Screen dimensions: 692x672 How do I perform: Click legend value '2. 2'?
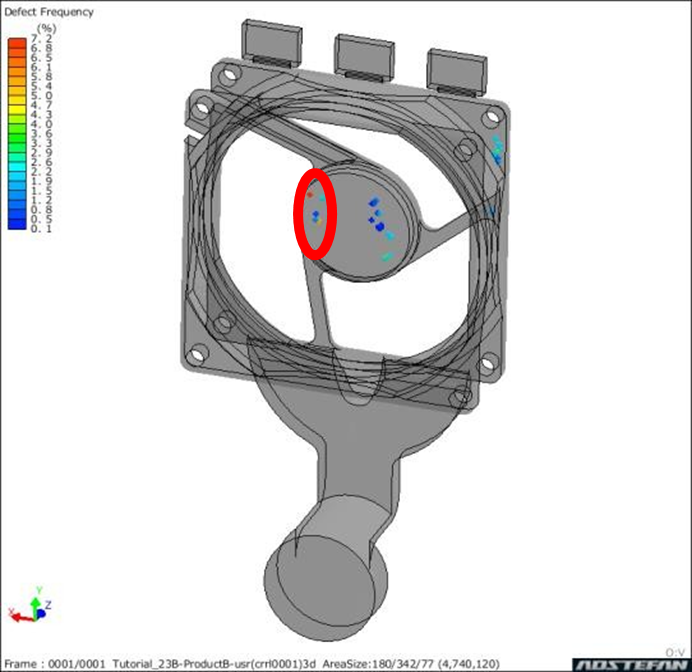tap(41, 172)
